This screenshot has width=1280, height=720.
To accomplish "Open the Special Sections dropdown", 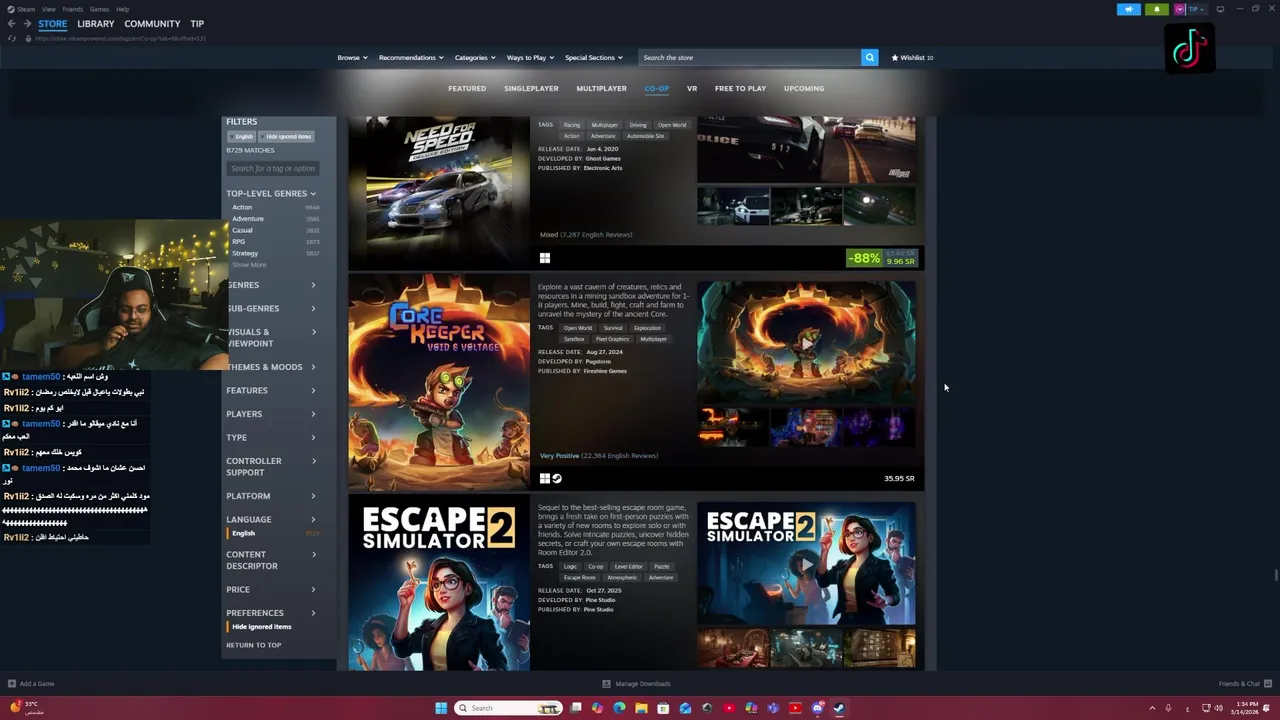I will (593, 57).
